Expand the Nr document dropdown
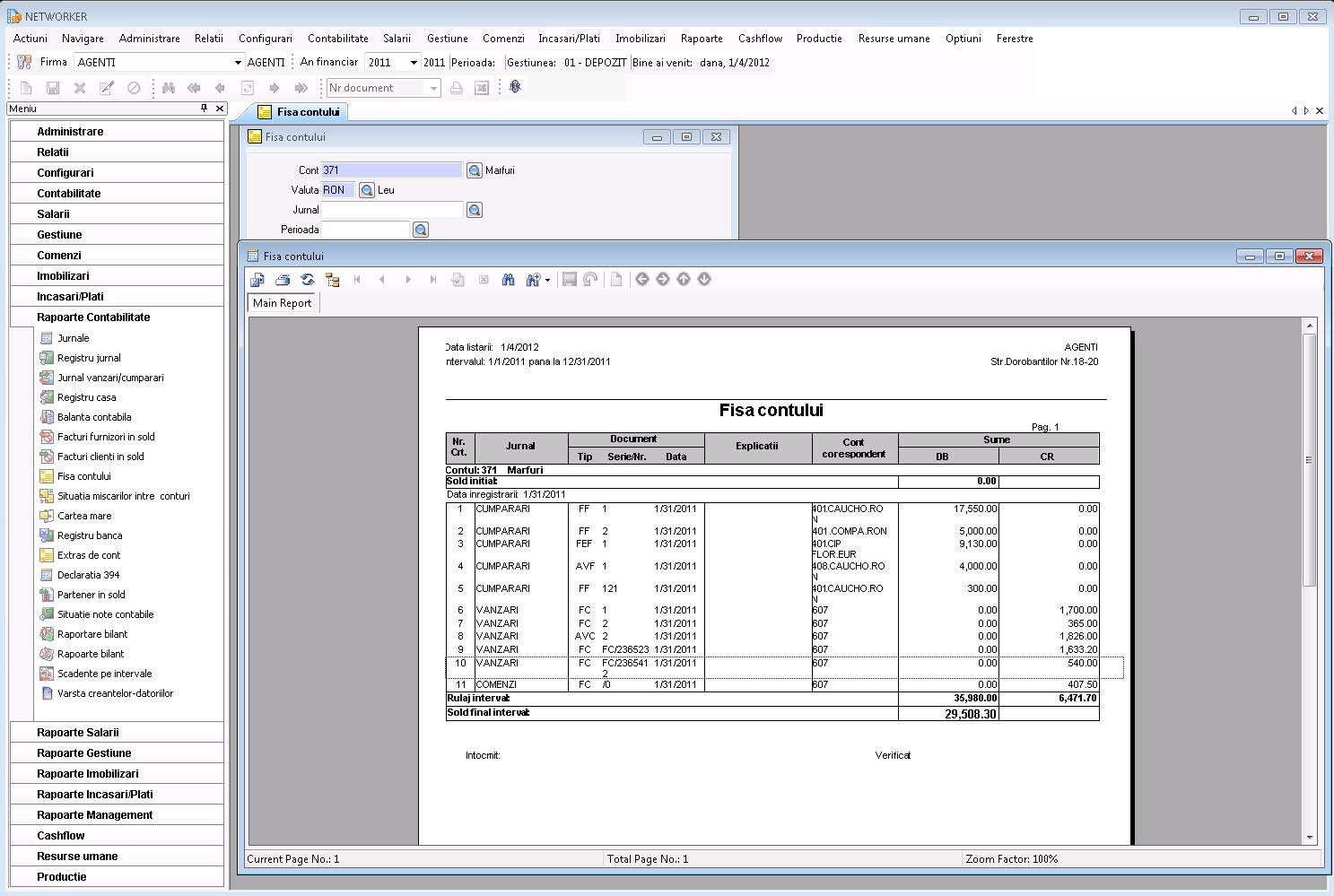 (433, 87)
